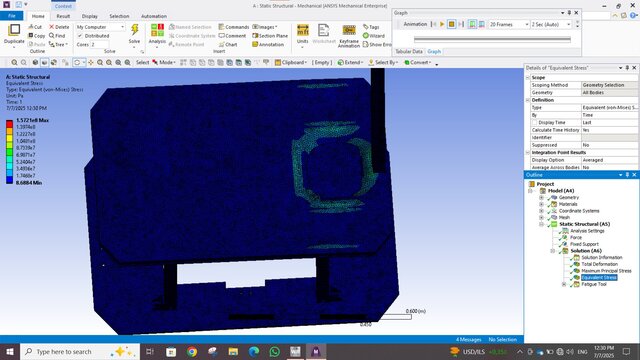Open the selection Mode dropdown
The height and width of the screenshot is (360, 640).
[164, 62]
